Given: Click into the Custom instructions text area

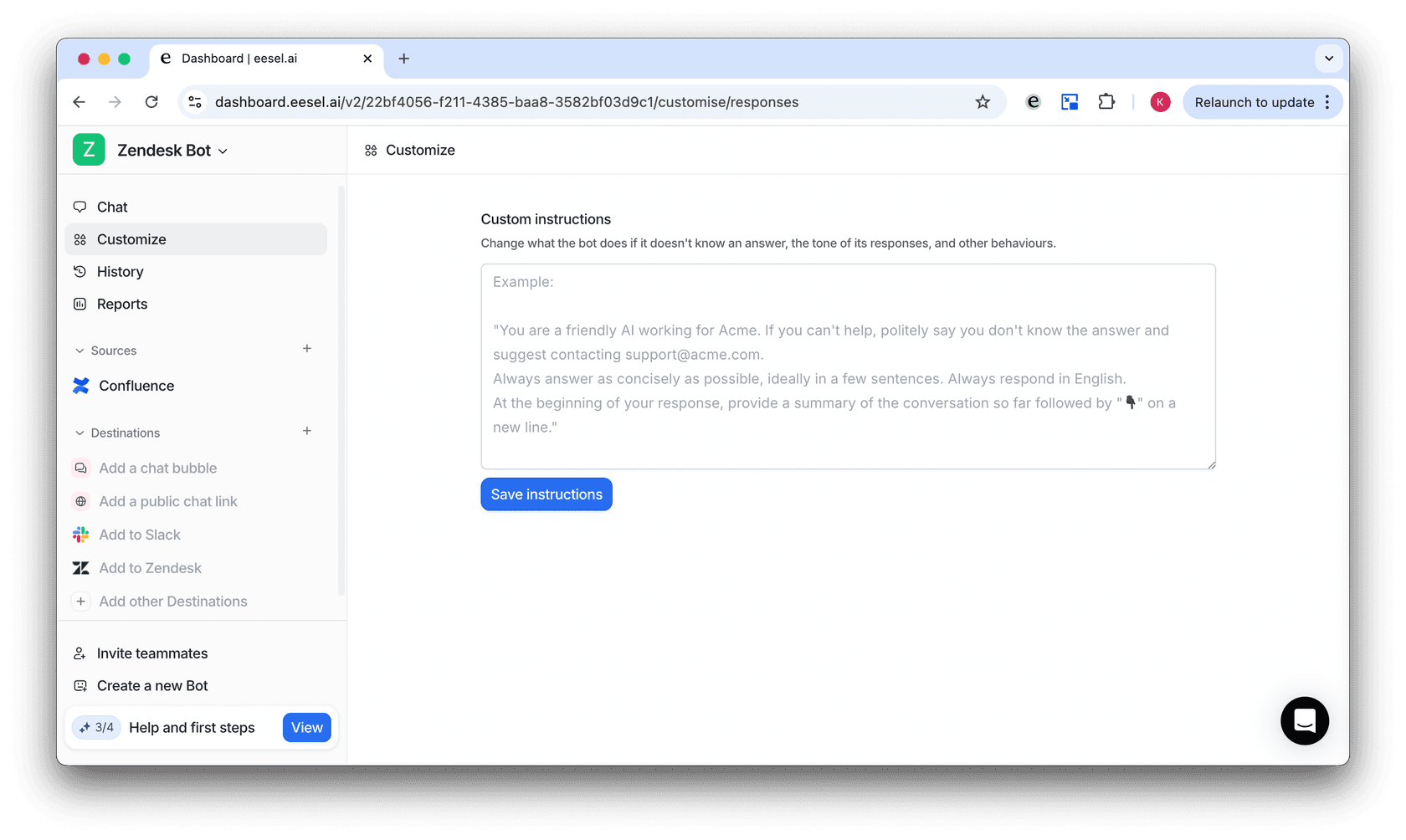Looking at the screenshot, I should coord(847,366).
